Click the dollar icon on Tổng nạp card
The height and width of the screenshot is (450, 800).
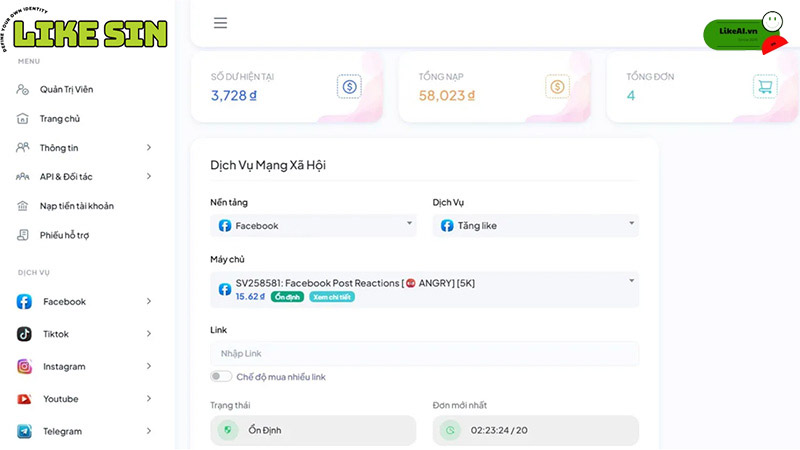tap(557, 86)
